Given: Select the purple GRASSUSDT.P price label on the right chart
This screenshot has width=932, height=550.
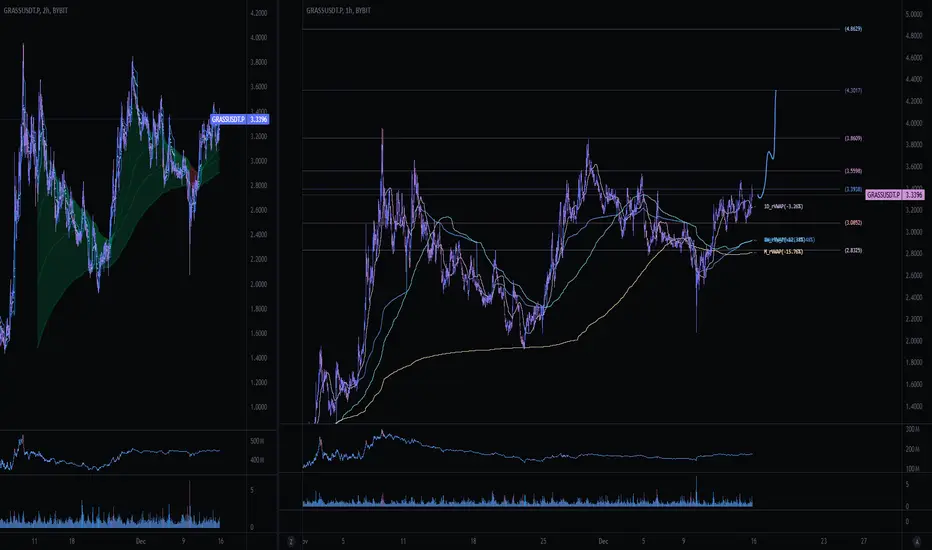Looking at the screenshot, I should coord(895,194).
